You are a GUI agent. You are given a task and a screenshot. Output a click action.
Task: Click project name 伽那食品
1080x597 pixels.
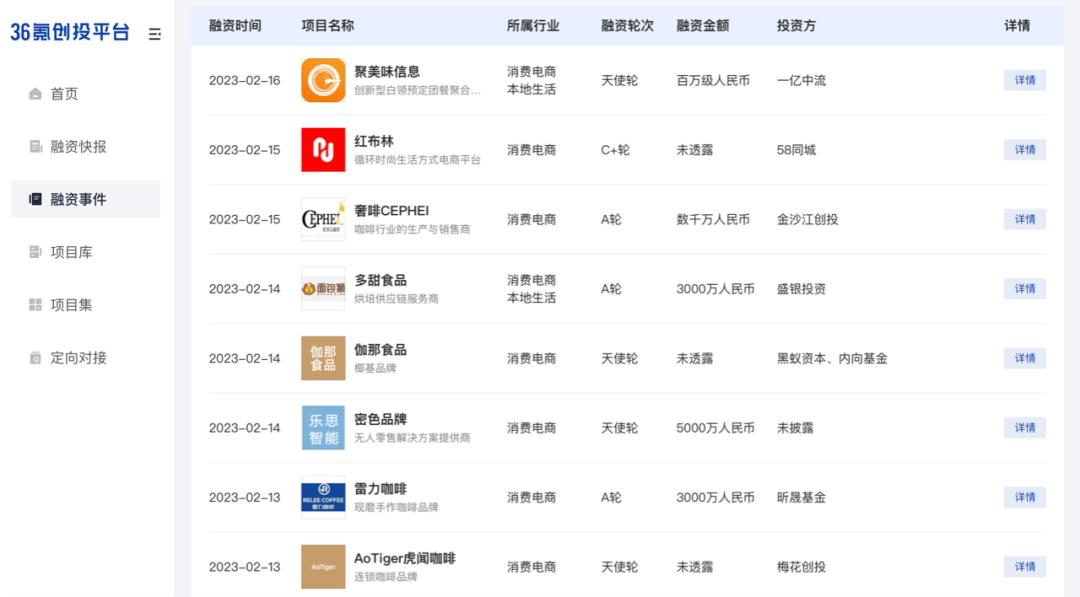[380, 350]
